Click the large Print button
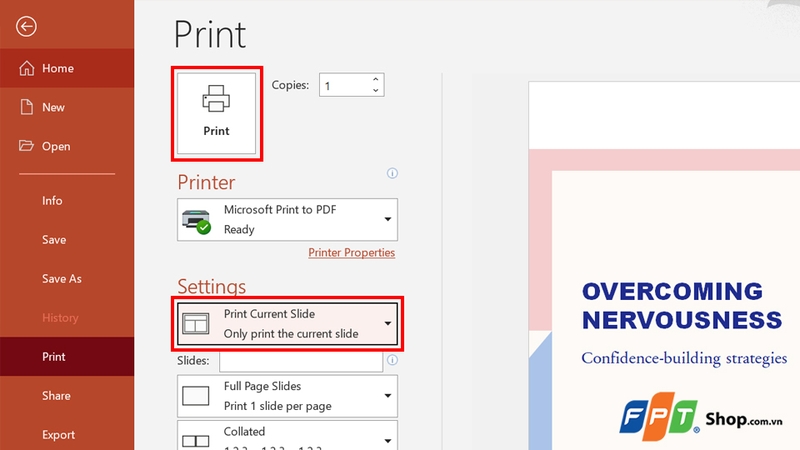 [x=216, y=113]
